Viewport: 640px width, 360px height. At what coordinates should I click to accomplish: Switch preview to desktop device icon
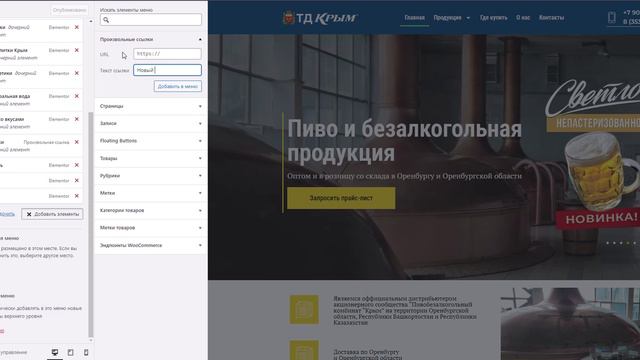click(x=55, y=352)
